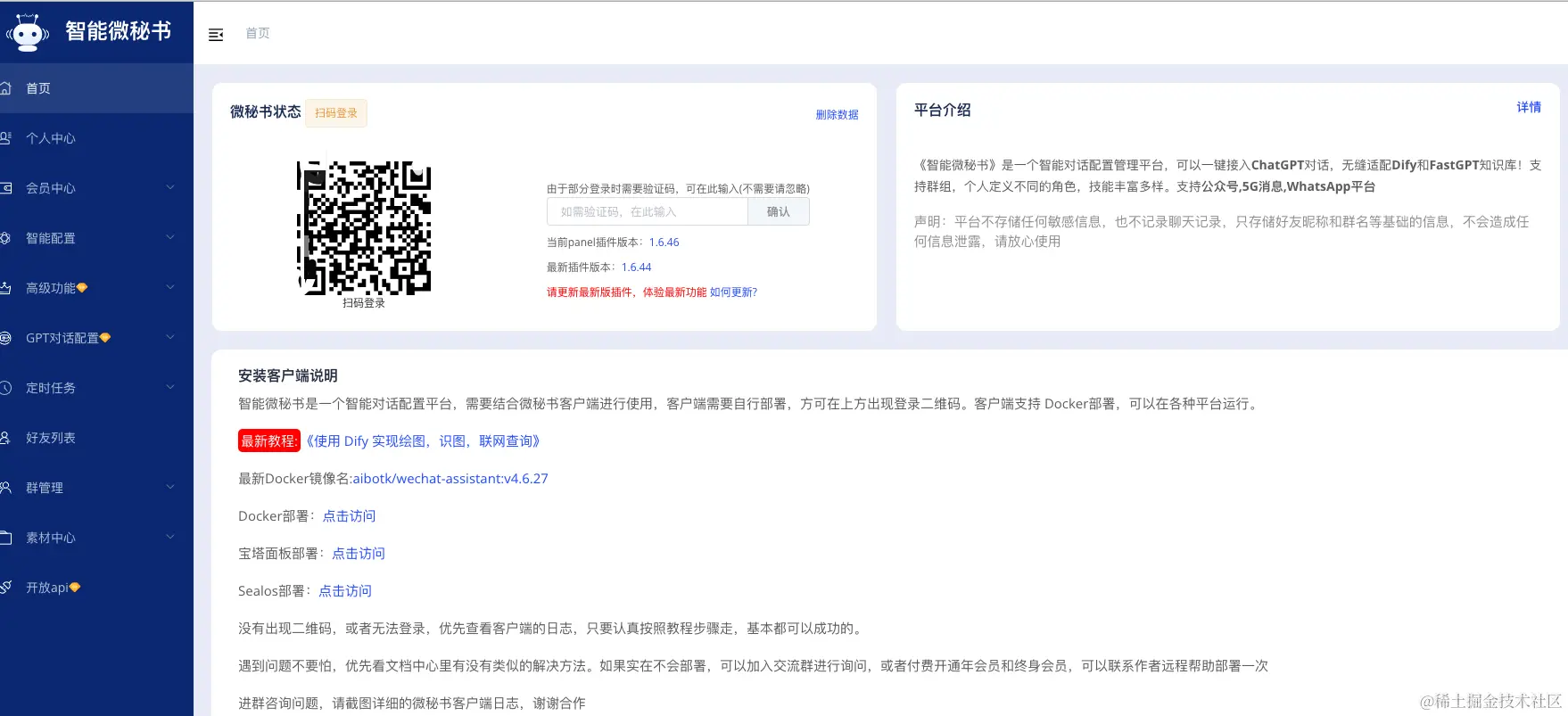This screenshot has width=1568, height=716.
Task: Click the 群管理 group icon
Action: [5, 488]
